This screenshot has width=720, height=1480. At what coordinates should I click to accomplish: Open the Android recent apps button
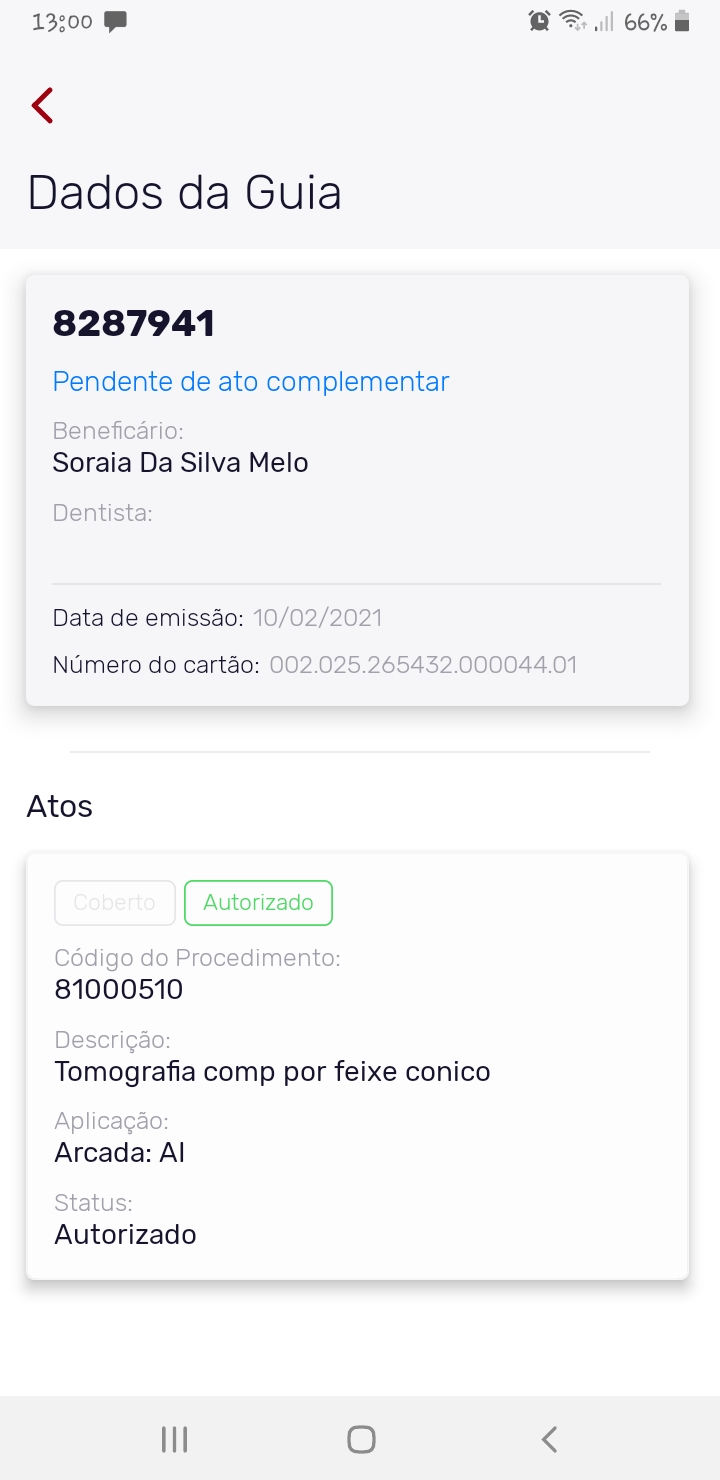[175, 1439]
